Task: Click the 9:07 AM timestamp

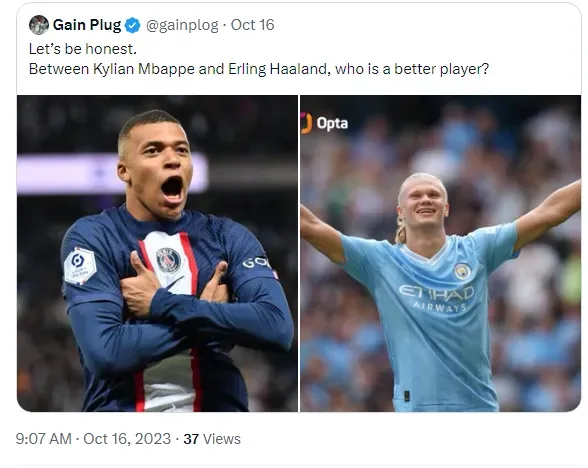Action: tap(44, 439)
